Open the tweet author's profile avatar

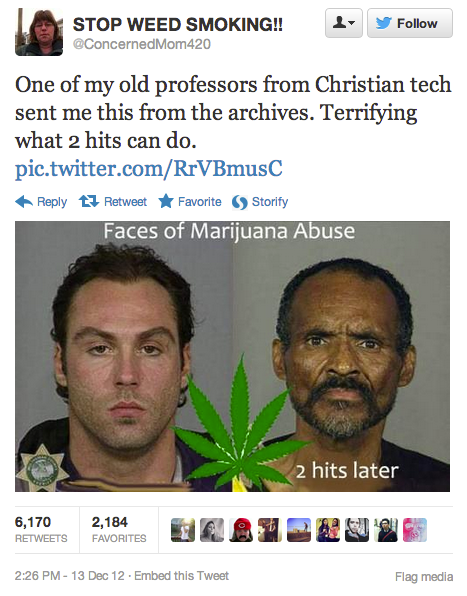click(x=39, y=32)
